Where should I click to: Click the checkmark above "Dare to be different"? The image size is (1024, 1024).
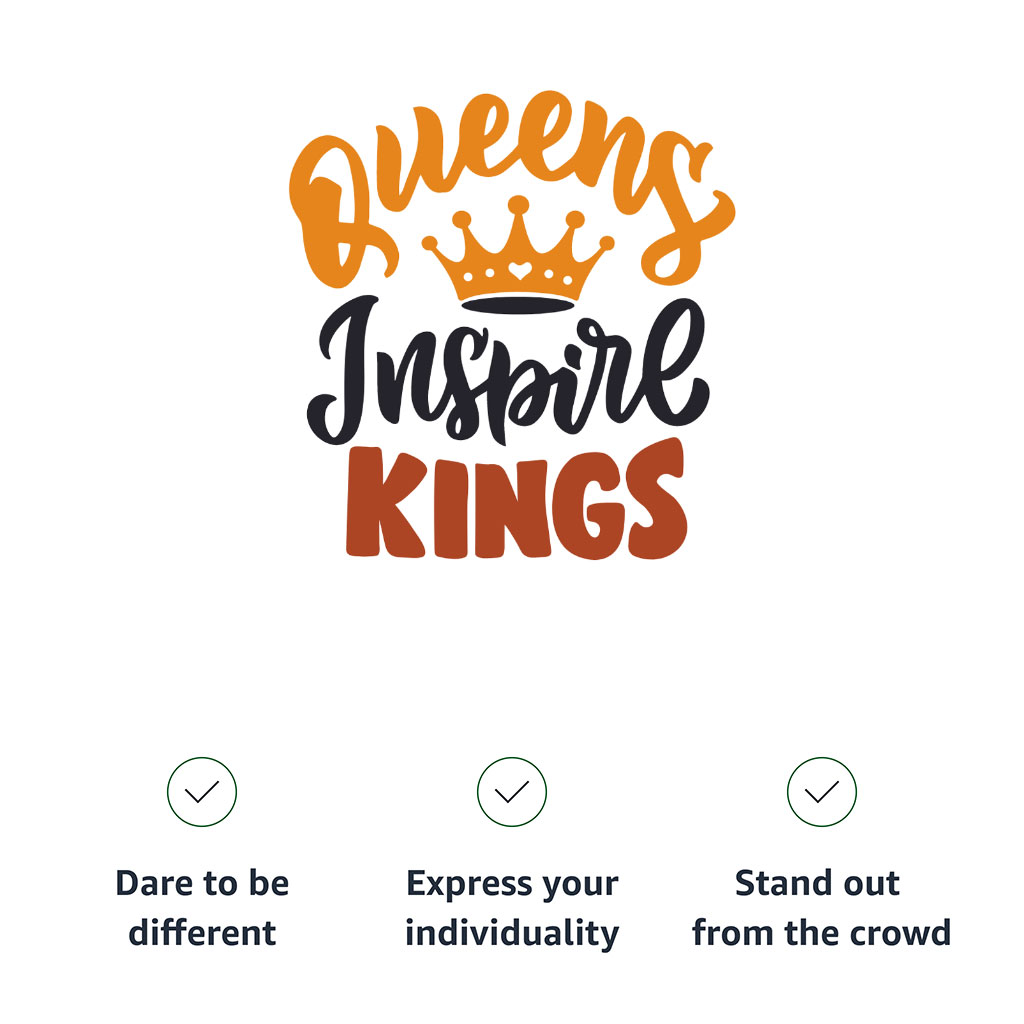pos(202,792)
